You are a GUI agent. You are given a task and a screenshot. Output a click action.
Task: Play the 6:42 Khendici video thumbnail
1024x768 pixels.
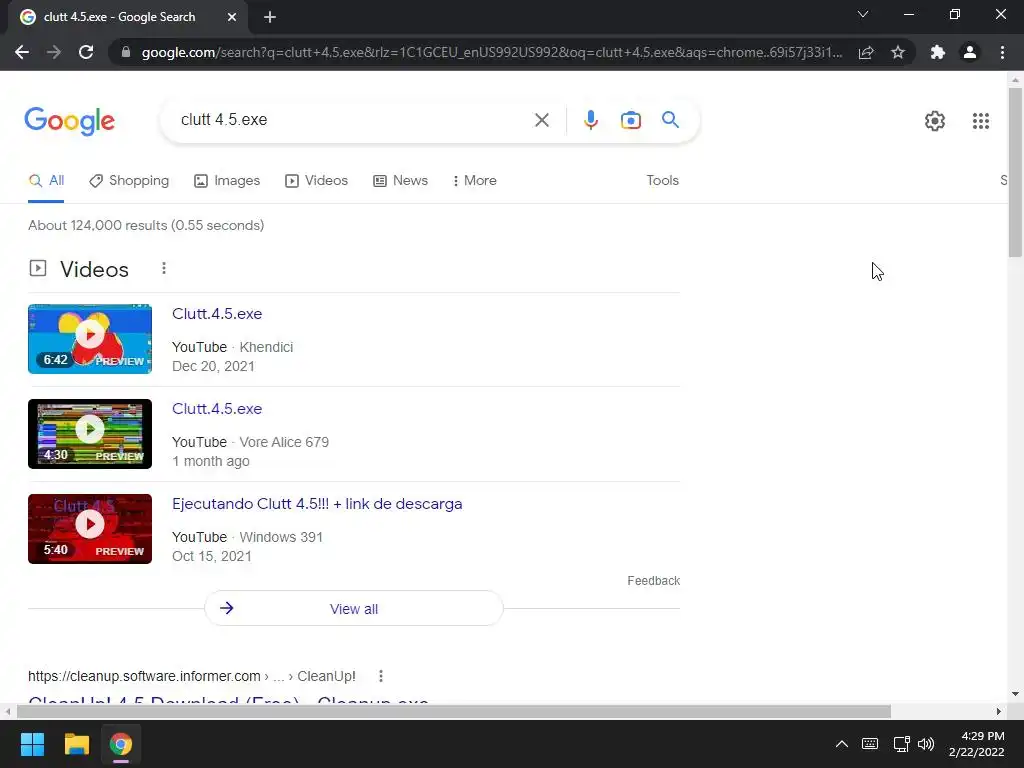click(x=90, y=339)
